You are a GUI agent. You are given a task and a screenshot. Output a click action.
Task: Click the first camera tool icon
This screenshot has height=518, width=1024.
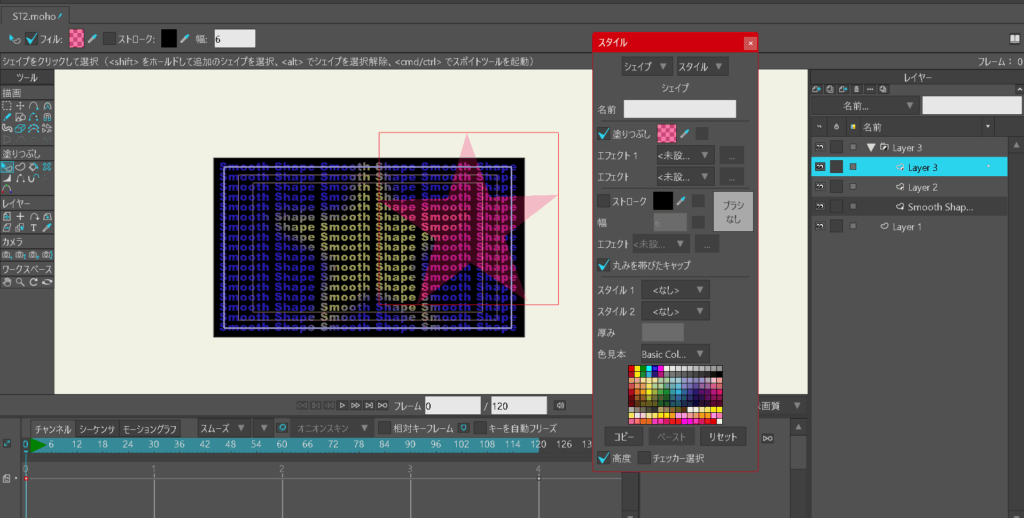(8, 255)
